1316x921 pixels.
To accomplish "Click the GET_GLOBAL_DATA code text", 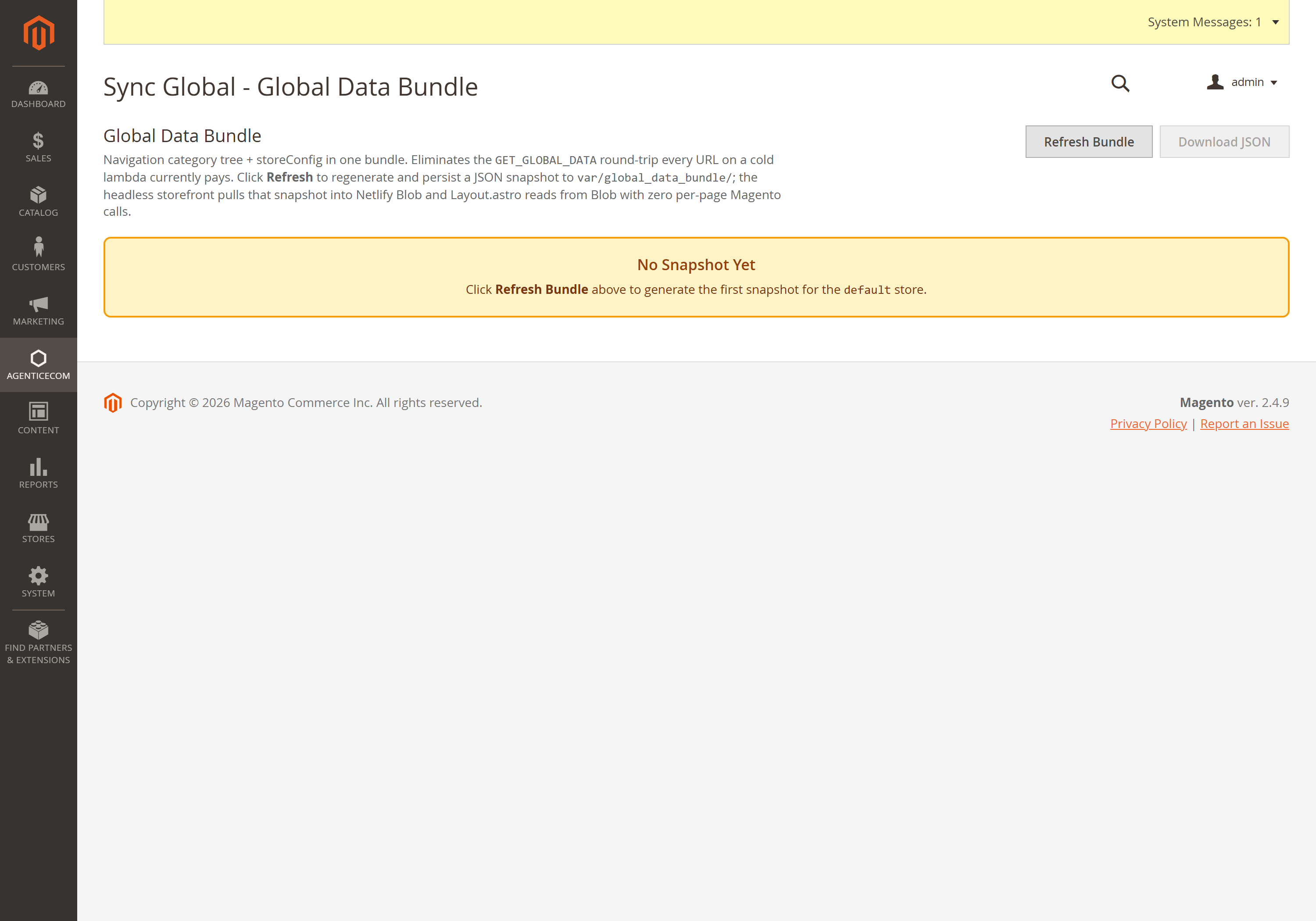I will tap(546, 160).
